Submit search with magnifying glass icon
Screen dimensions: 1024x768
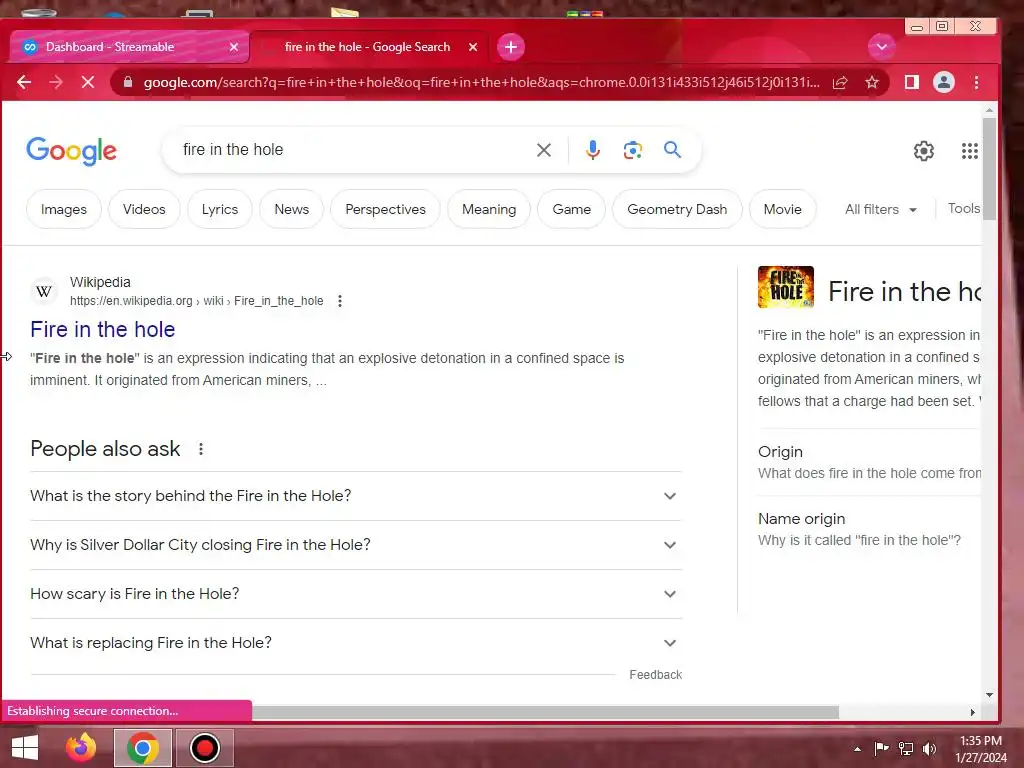pos(672,150)
